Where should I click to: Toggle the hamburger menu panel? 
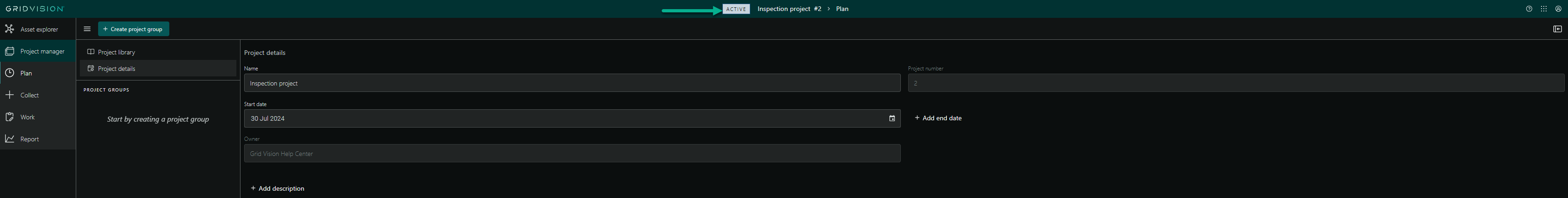click(87, 29)
